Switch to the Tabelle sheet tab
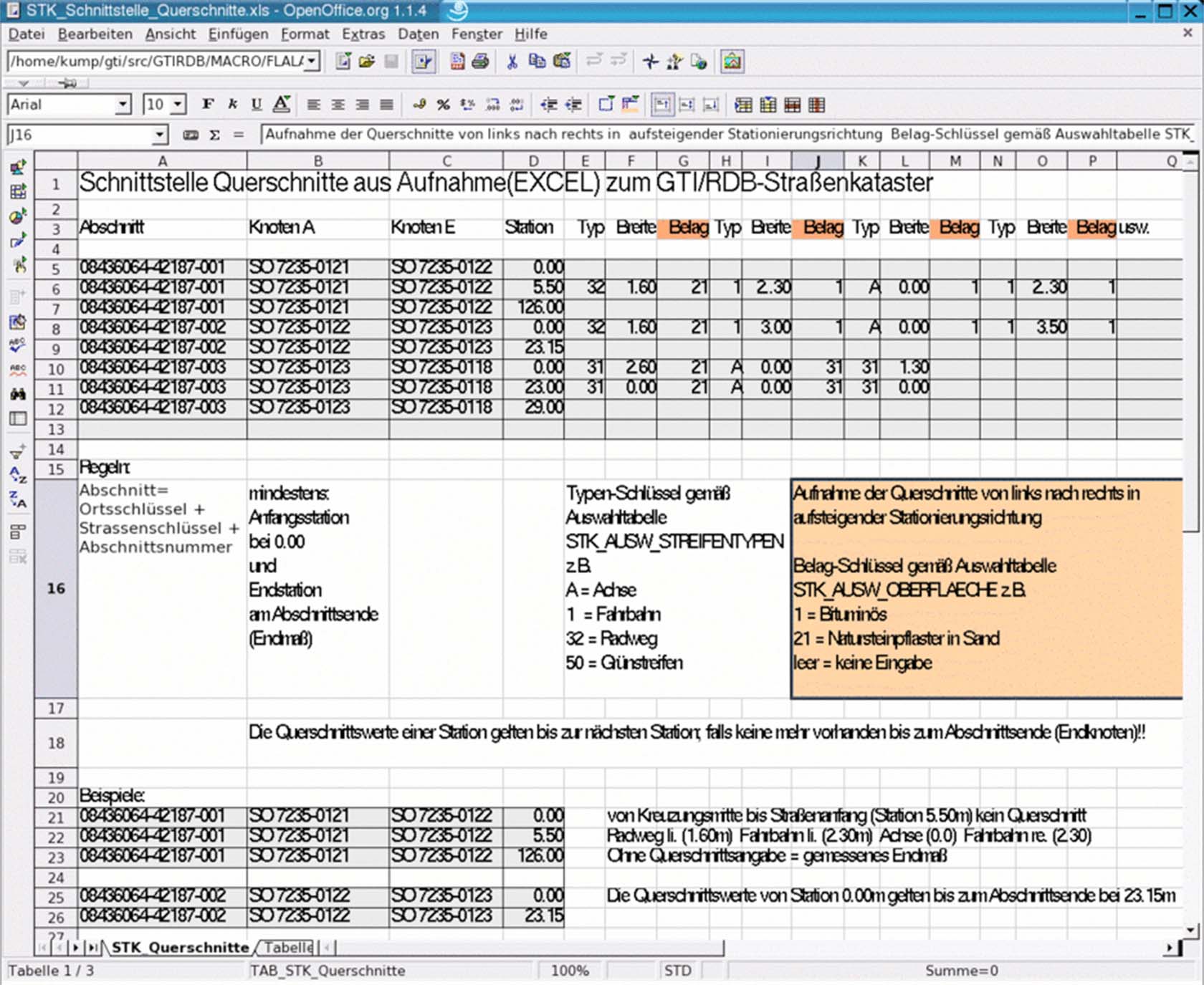Image resolution: width=1204 pixels, height=985 pixels. (287, 947)
